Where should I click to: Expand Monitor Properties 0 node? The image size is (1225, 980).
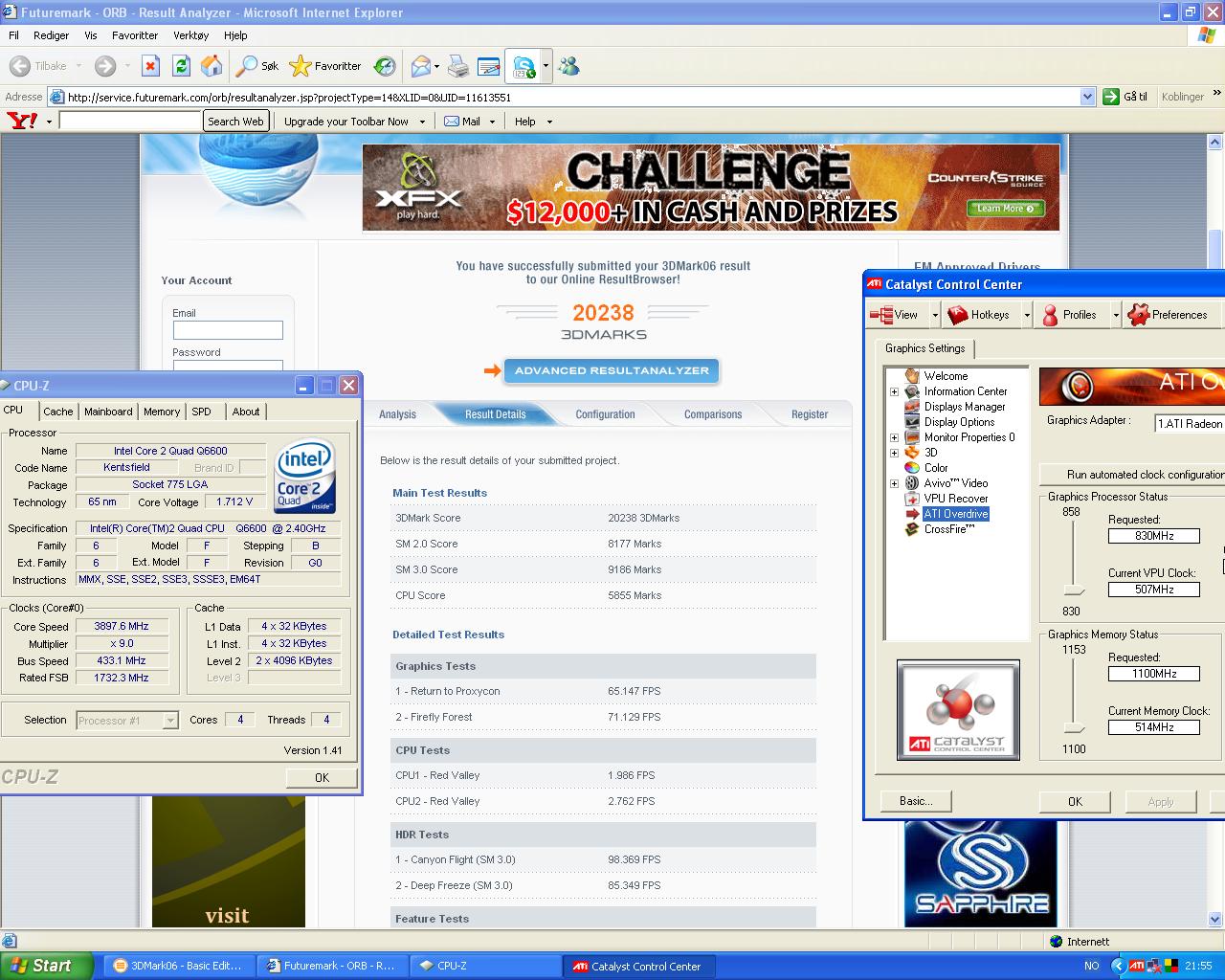[895, 437]
